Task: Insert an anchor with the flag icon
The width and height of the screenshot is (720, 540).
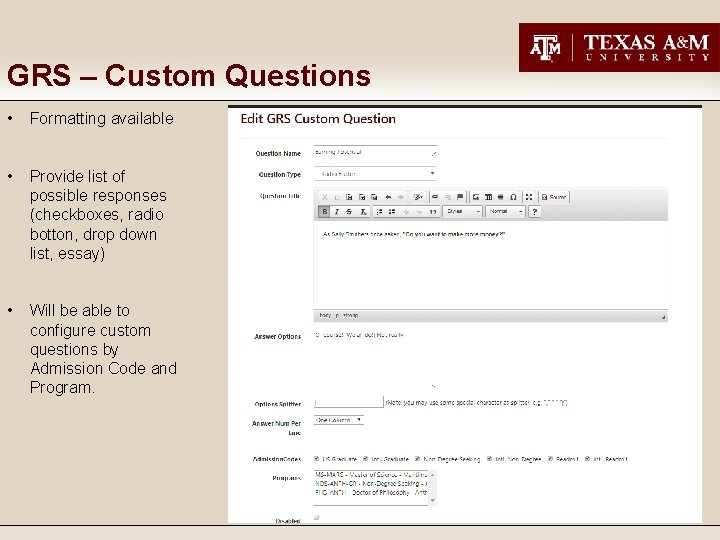Action: [460, 197]
